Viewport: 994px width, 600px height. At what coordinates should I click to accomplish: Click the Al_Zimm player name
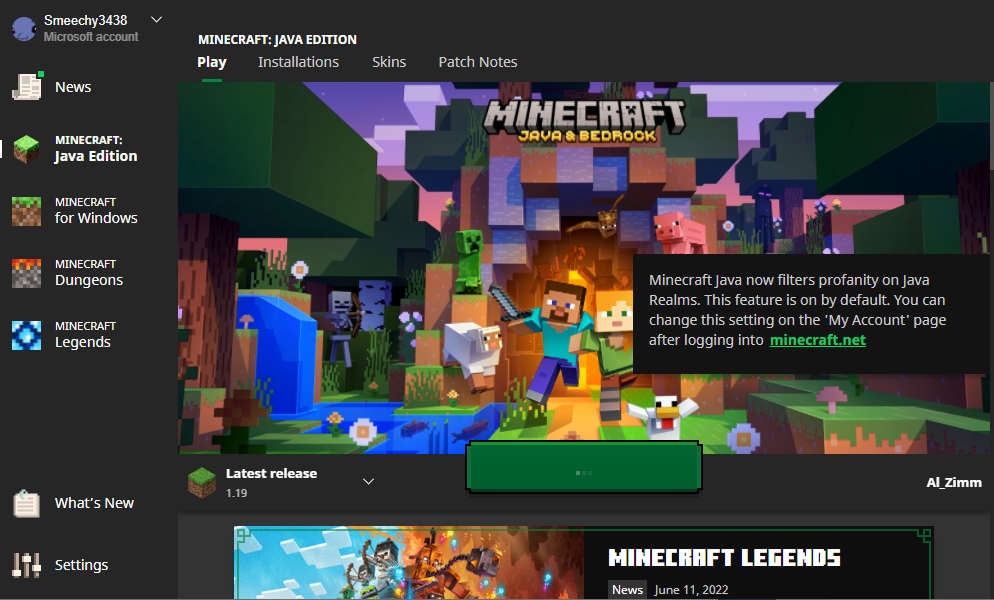click(953, 483)
